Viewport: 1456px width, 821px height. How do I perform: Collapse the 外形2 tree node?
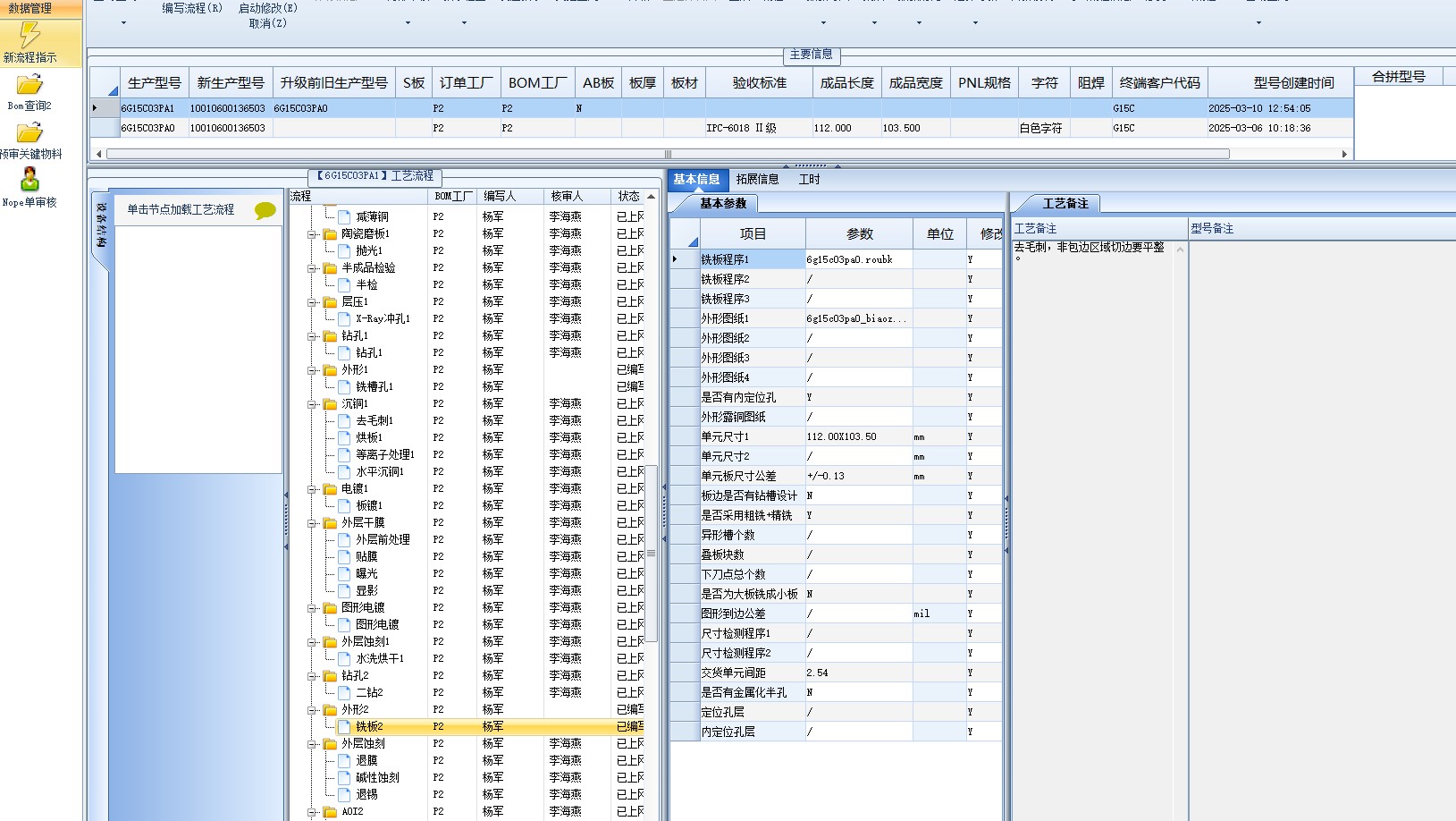[313, 710]
